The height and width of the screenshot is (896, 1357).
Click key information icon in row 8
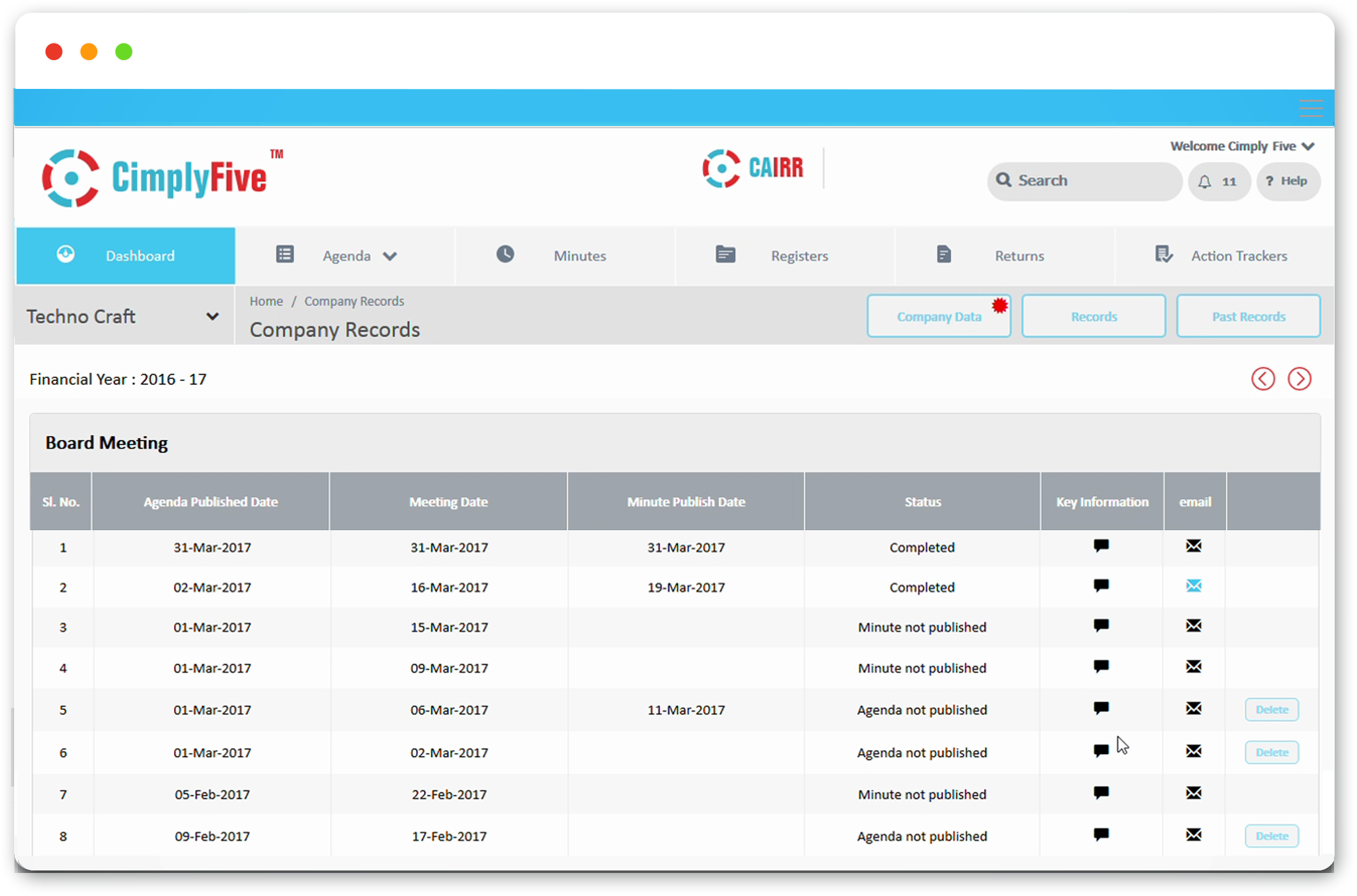[1101, 834]
